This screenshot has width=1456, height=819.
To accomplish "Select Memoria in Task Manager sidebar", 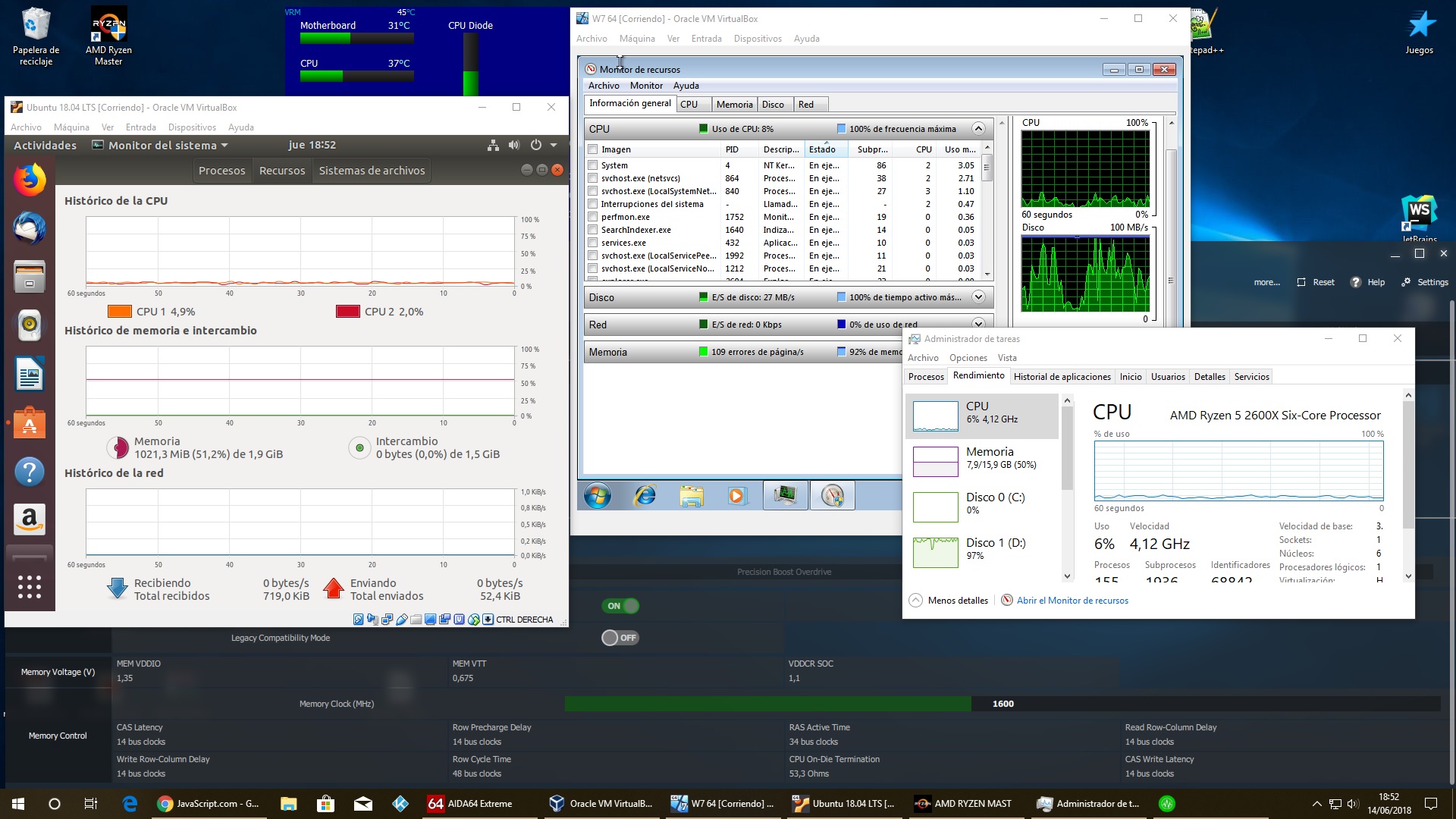I will pos(982,461).
